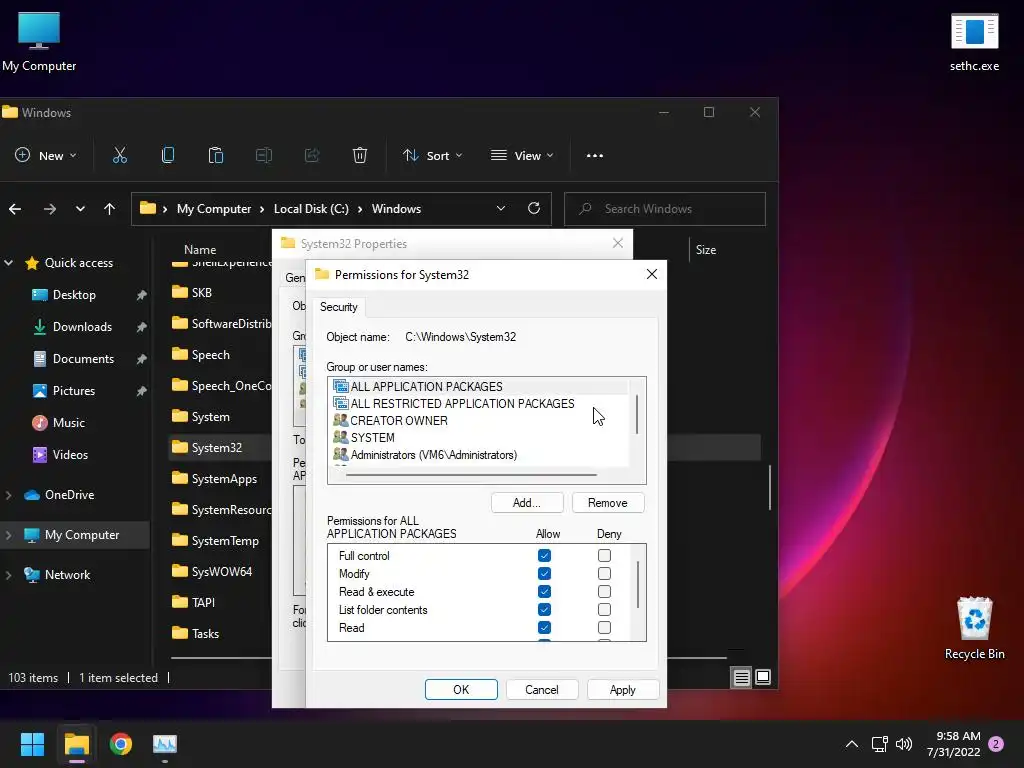
Task: Select the My Computer desktop icon
Action: click(39, 42)
